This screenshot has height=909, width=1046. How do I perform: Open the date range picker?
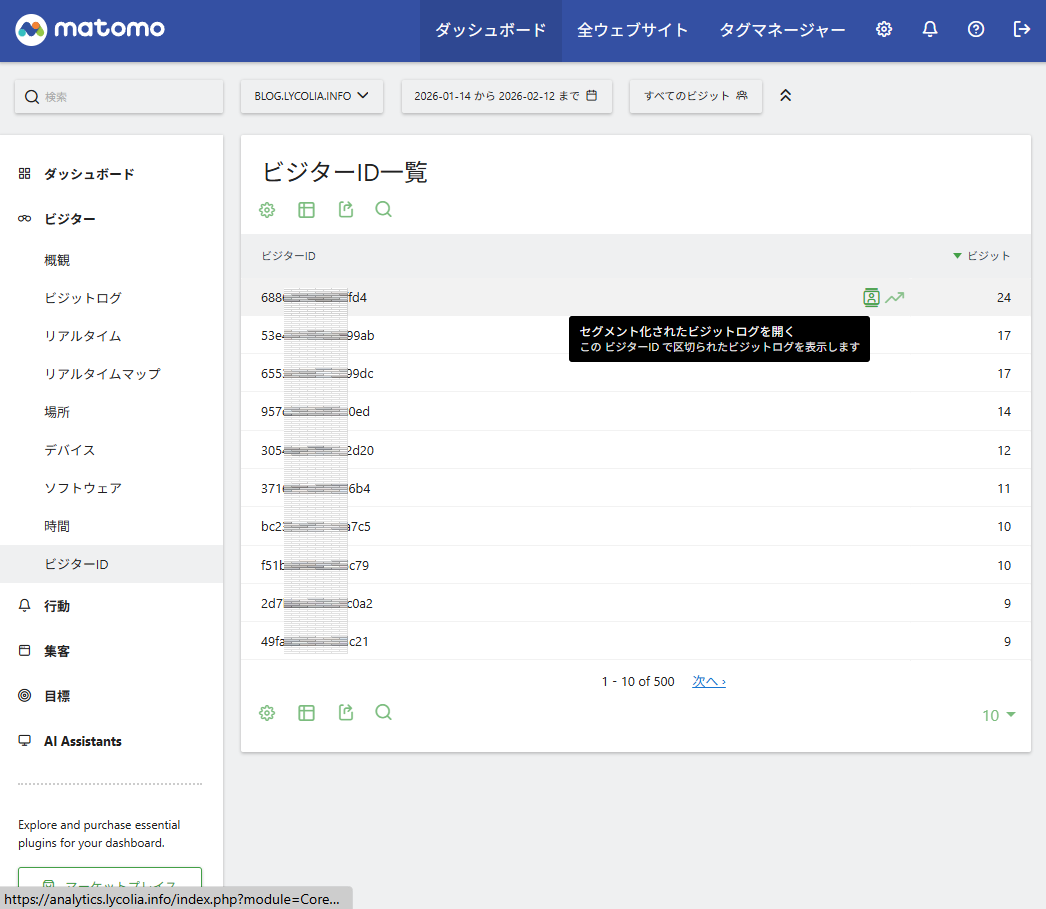506,96
